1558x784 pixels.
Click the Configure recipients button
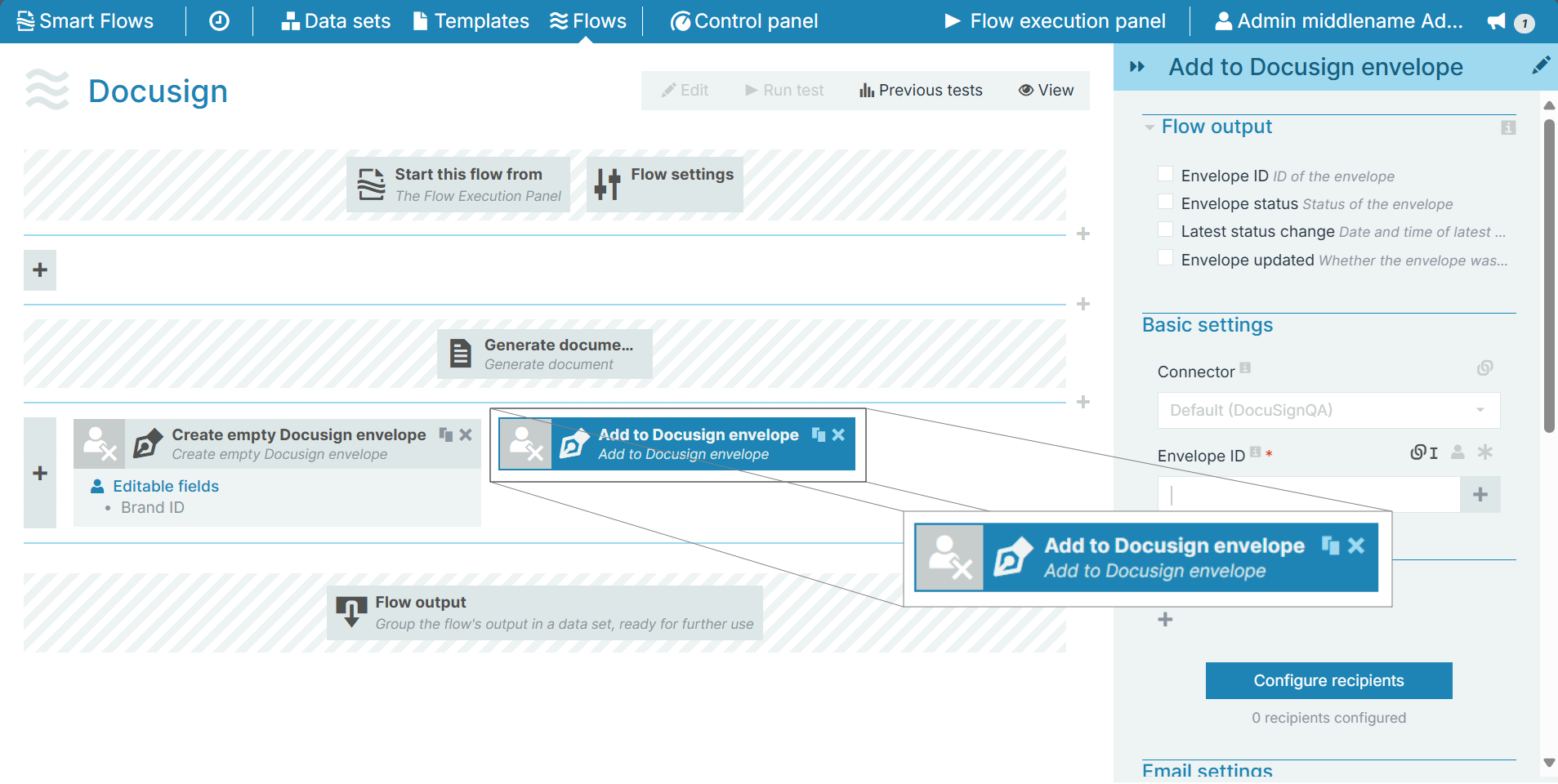1328,680
